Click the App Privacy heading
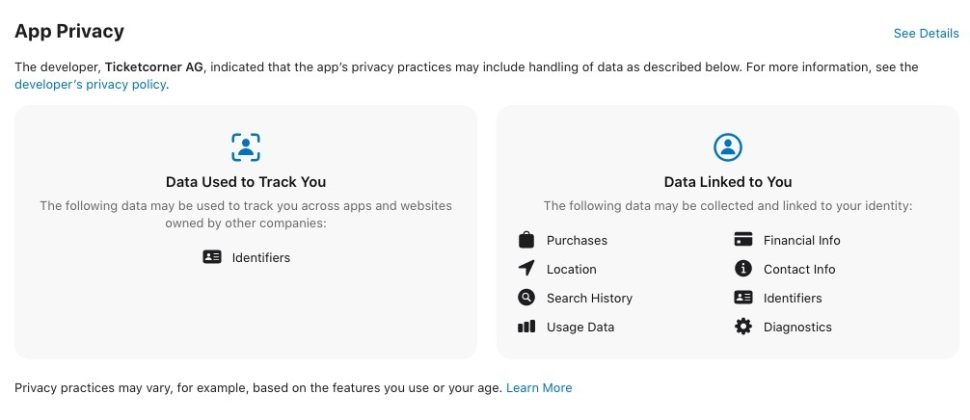Screen dimensions: 970x420 tap(69, 31)
